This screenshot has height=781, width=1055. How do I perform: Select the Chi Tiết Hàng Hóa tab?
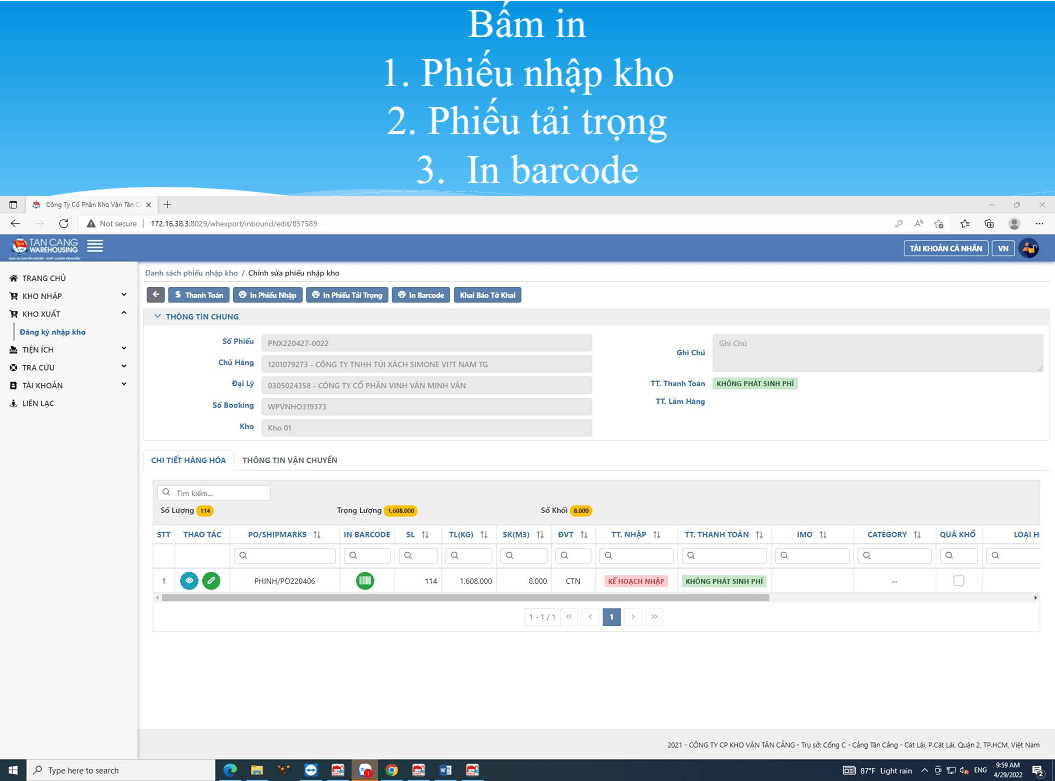point(188,460)
